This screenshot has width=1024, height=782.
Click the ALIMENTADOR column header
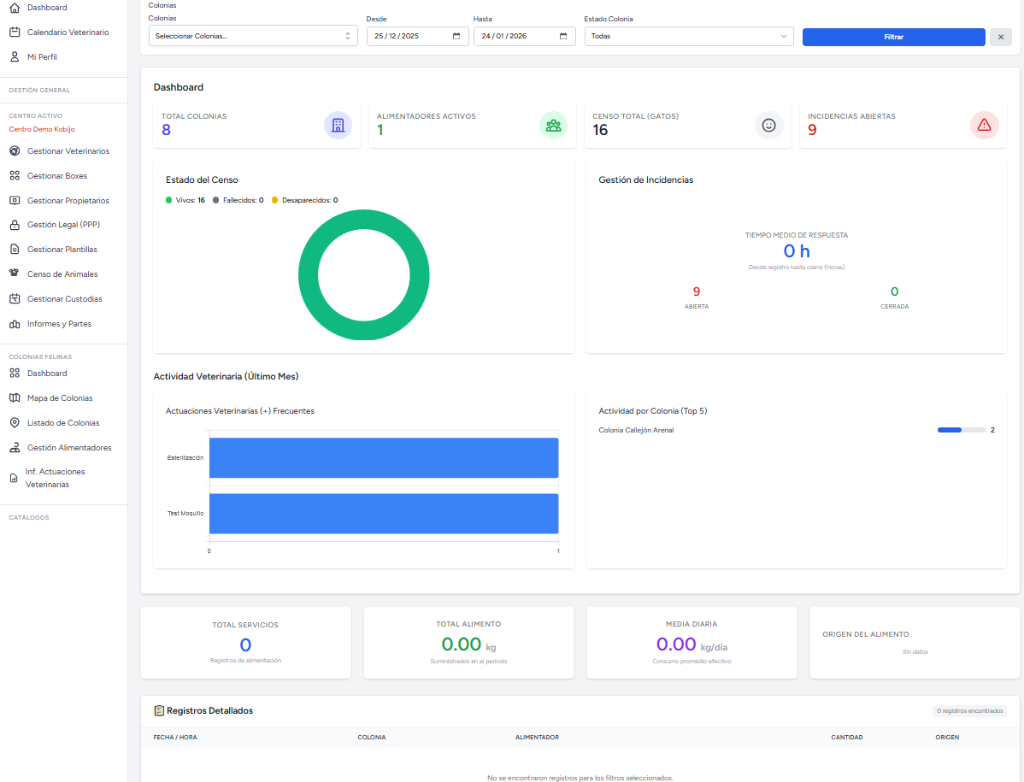537,738
